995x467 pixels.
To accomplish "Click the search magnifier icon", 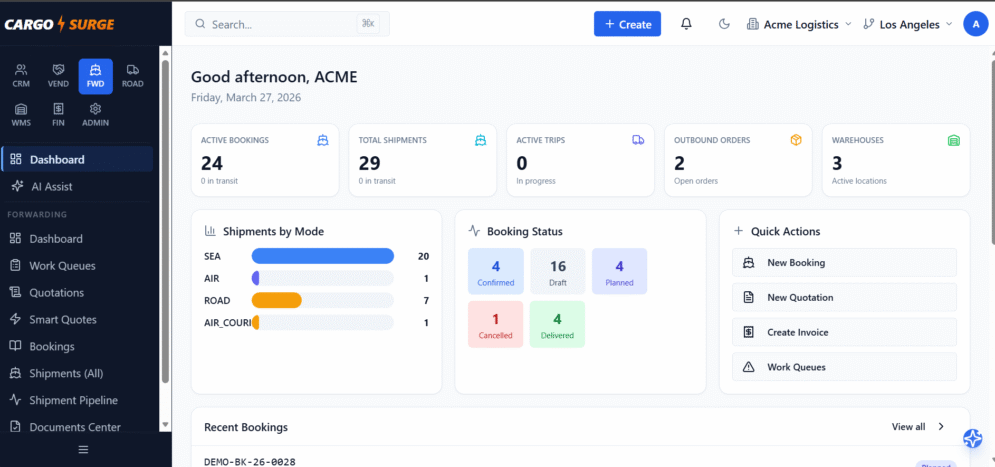I will click(x=201, y=24).
